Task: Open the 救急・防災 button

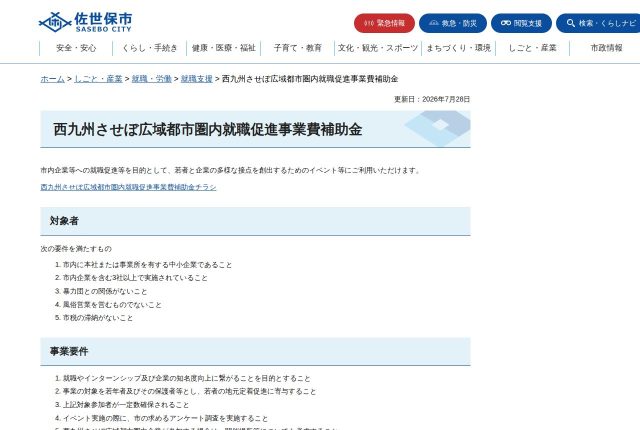Action: [x=453, y=23]
